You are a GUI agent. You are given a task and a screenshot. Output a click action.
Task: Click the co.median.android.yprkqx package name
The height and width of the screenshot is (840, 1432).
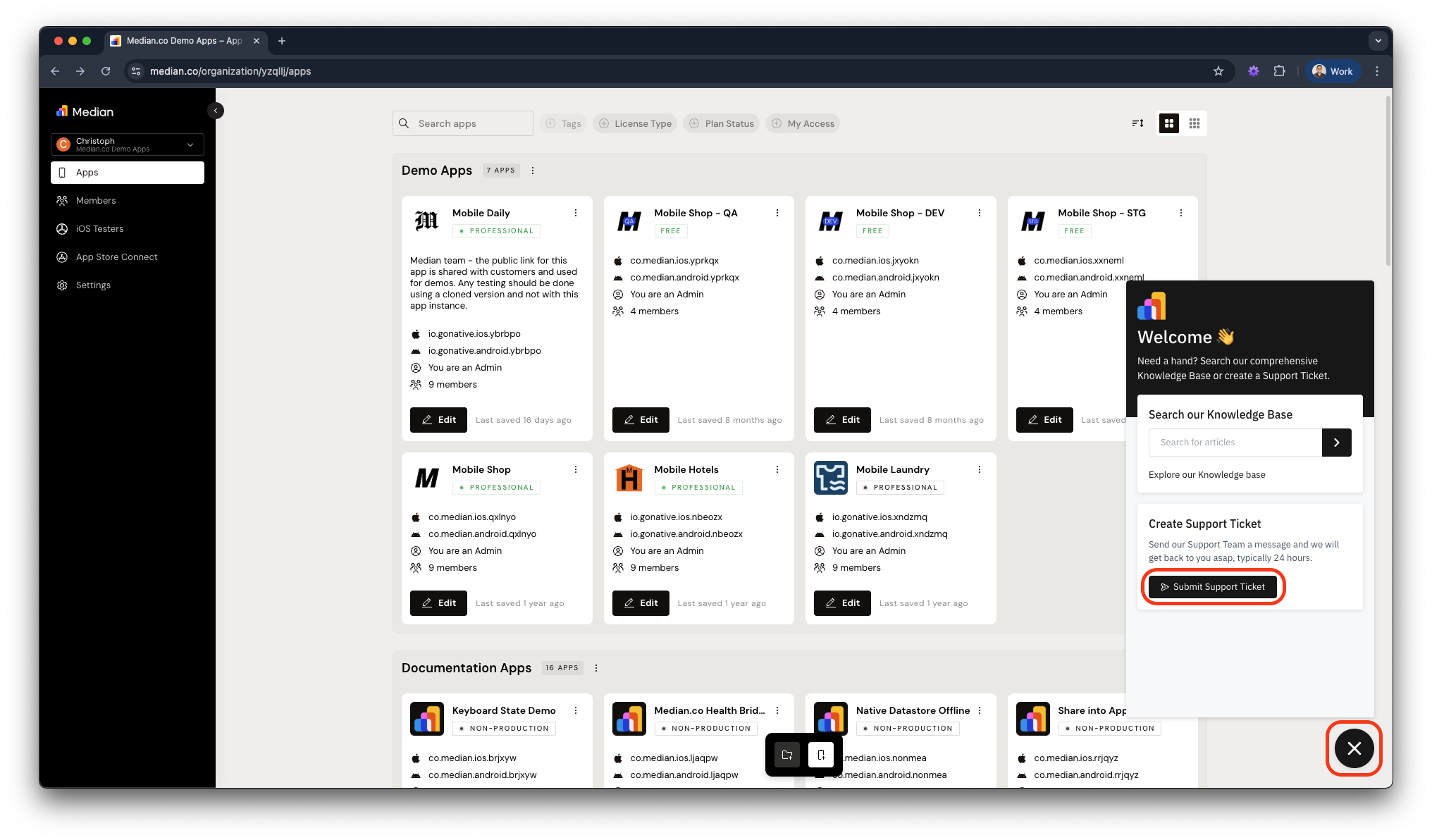(684, 278)
